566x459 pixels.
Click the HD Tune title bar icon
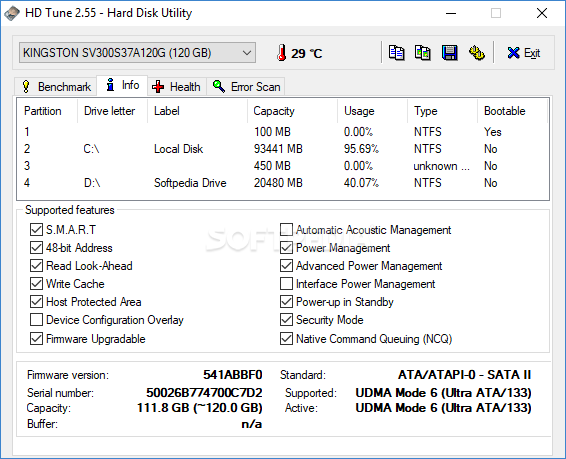pyautogui.click(x=12, y=13)
